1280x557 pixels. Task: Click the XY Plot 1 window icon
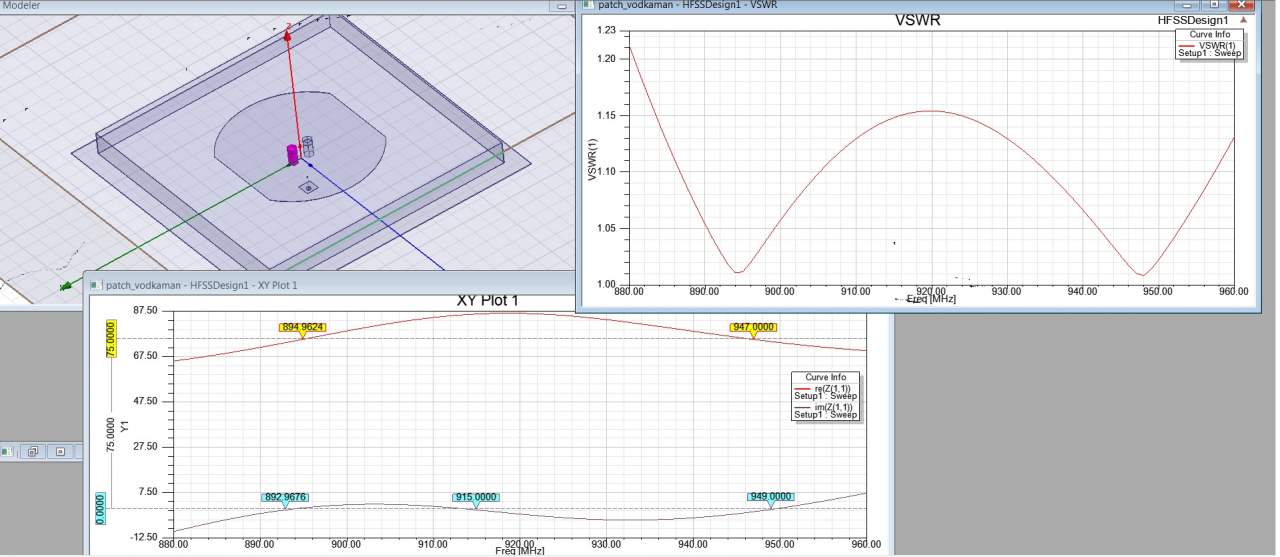point(96,285)
